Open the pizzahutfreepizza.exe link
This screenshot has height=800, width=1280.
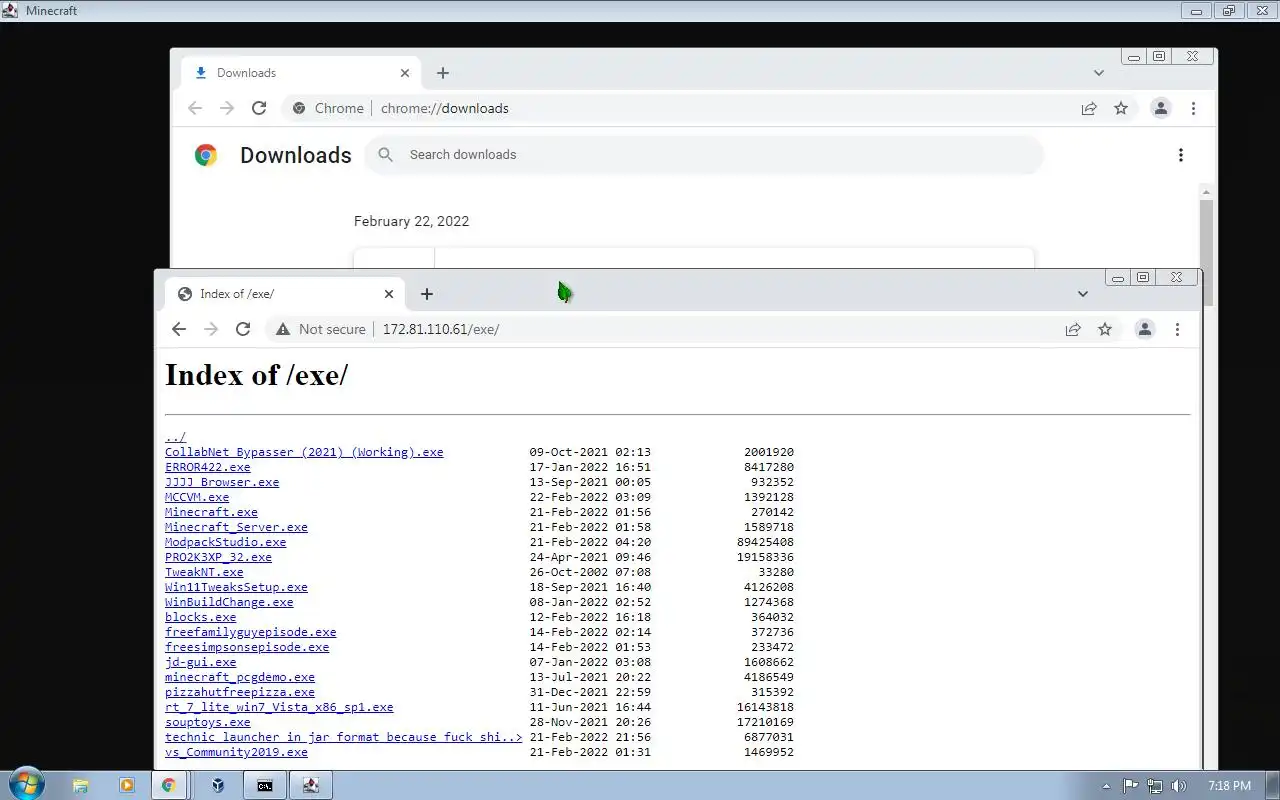240,692
